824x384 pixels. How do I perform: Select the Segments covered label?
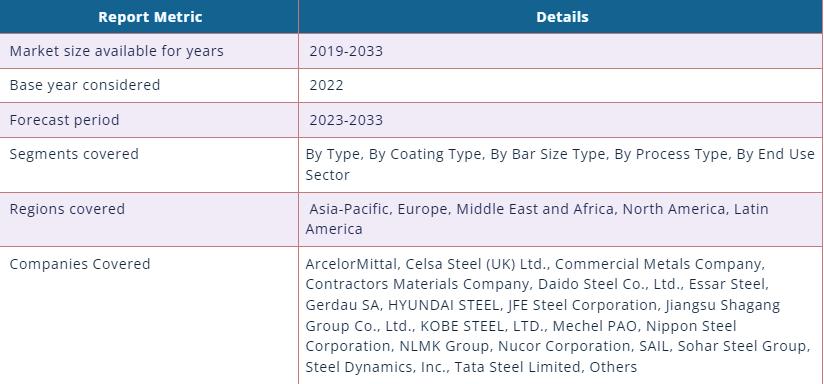(74, 154)
